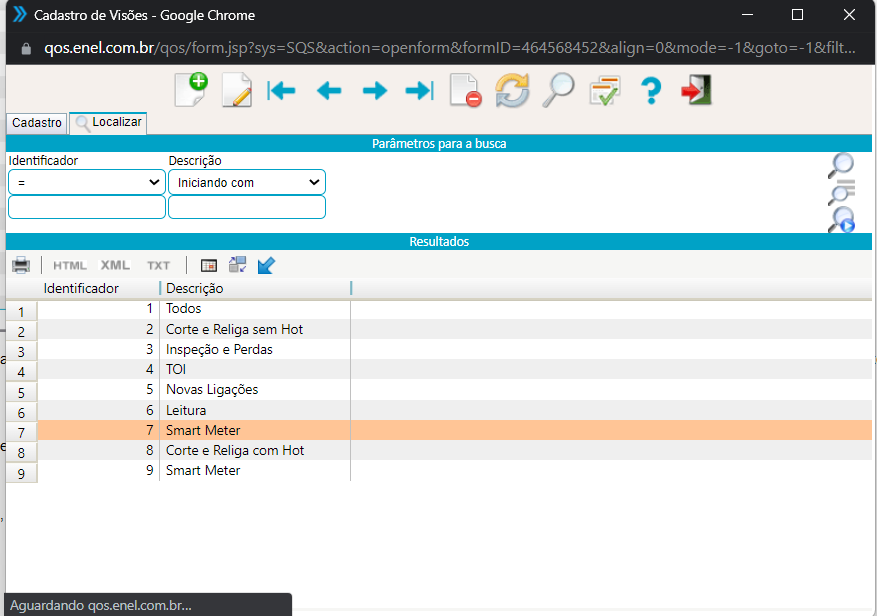Click the refresh arrows icon
This screenshot has width=877, height=616.
pos(512,91)
